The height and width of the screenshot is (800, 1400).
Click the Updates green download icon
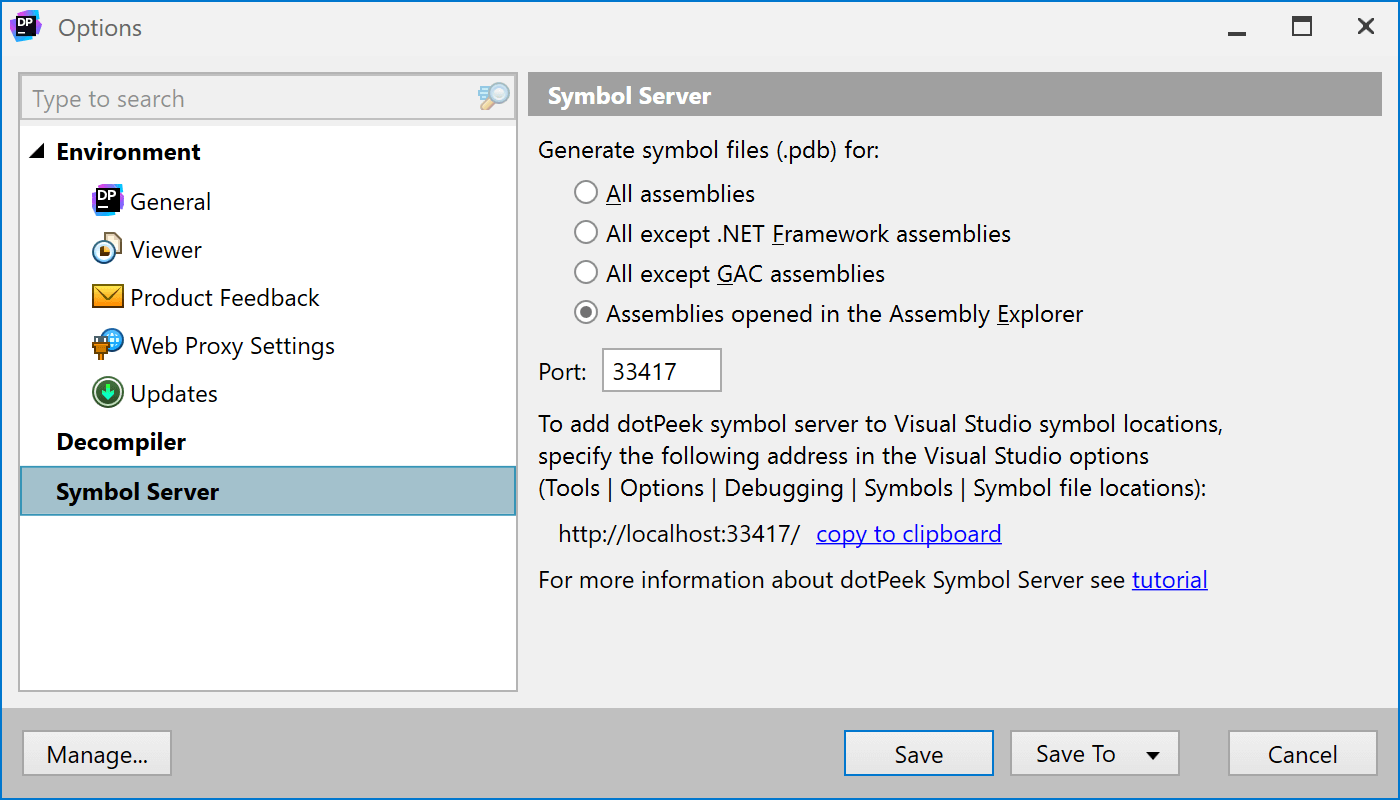[x=108, y=393]
